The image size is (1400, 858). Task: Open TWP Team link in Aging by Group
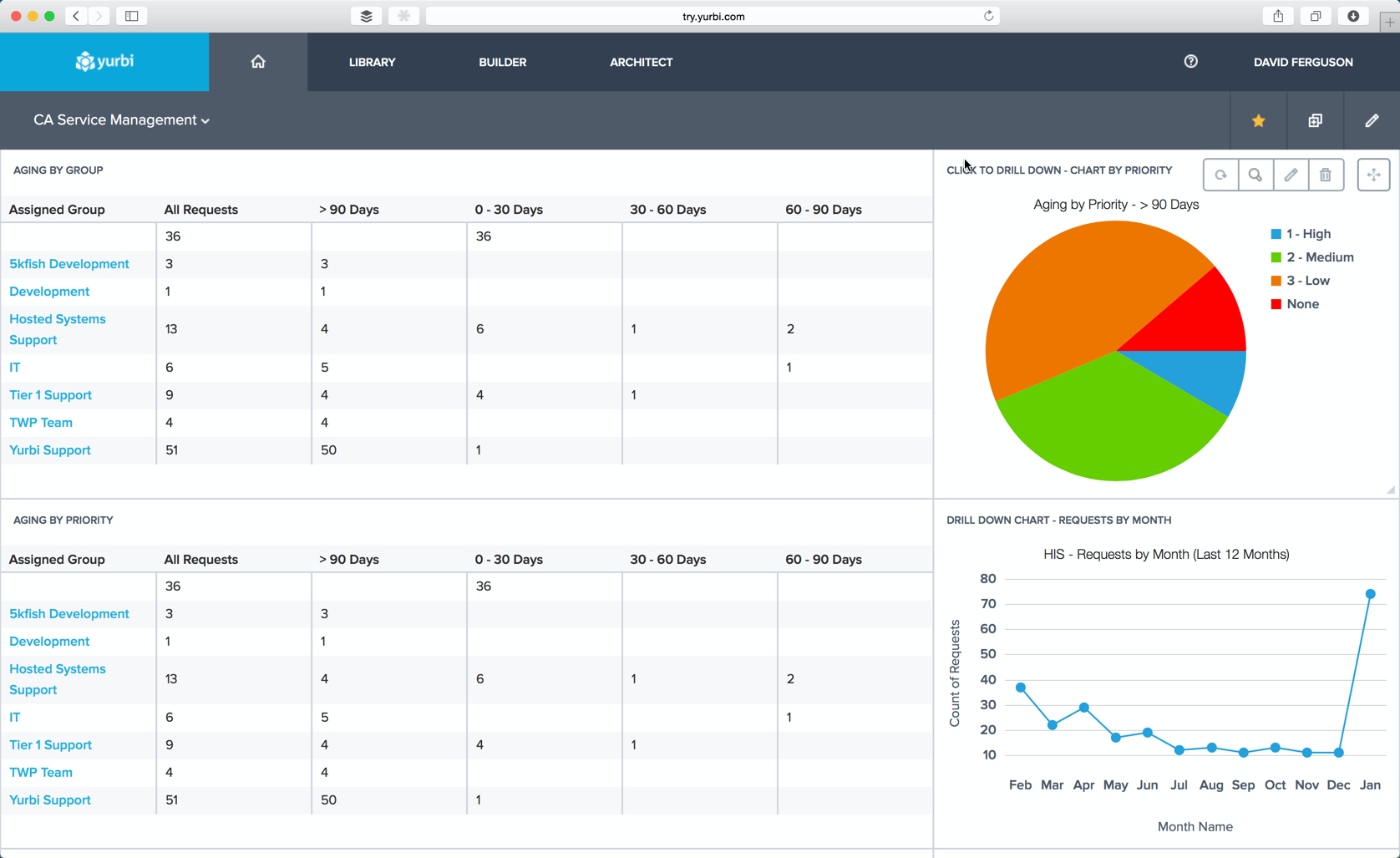[x=41, y=423]
